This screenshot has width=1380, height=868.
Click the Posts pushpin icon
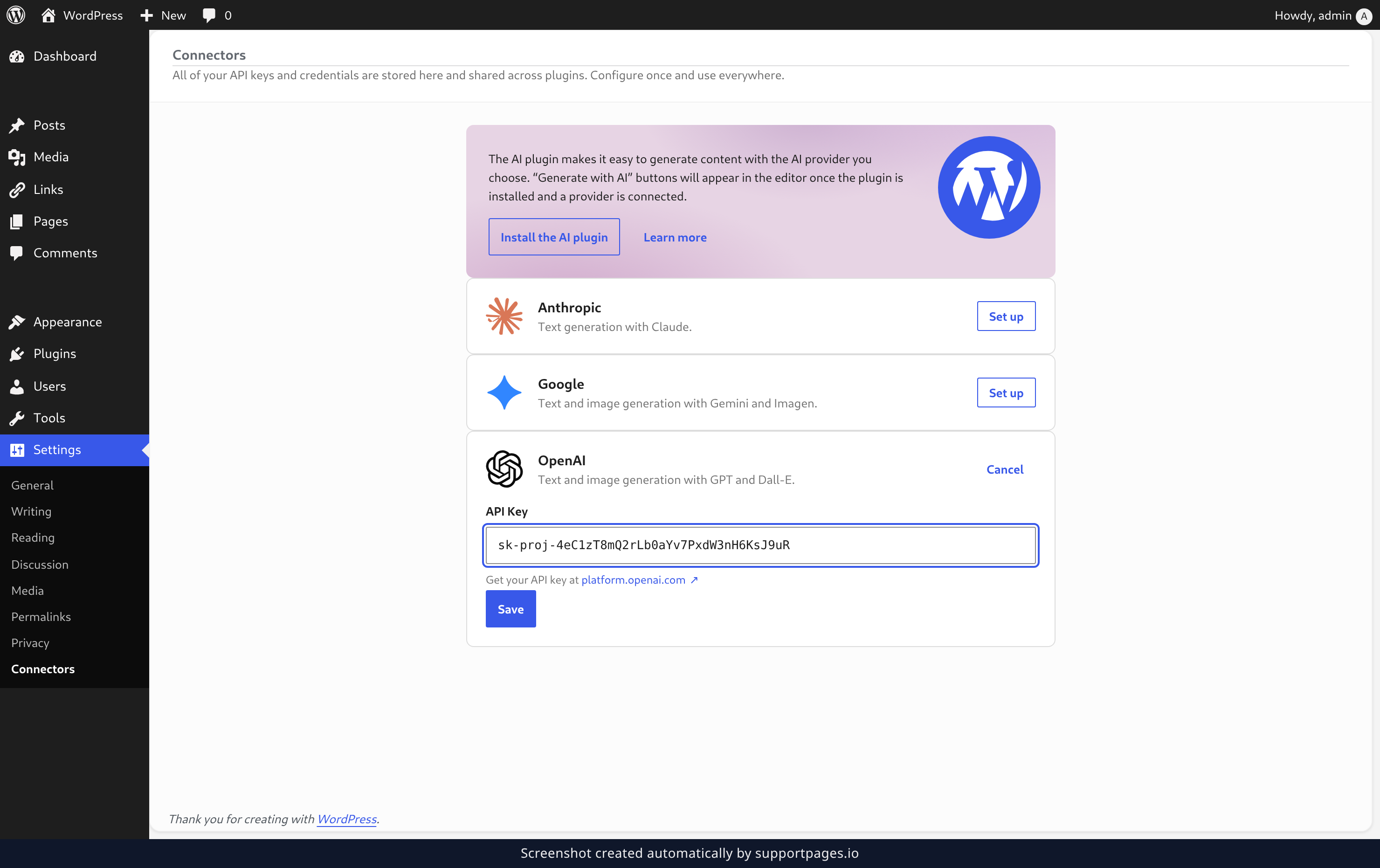17,125
